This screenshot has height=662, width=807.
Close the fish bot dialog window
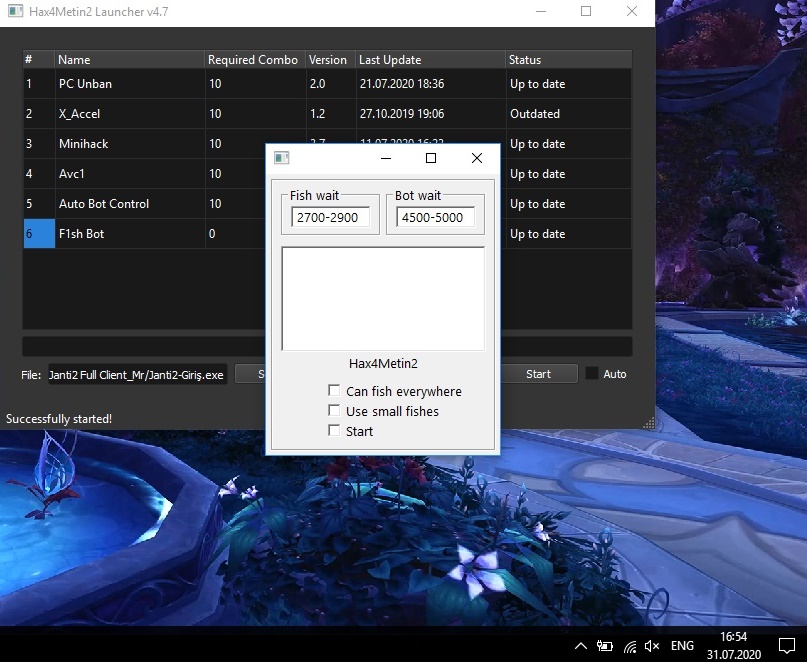[477, 158]
